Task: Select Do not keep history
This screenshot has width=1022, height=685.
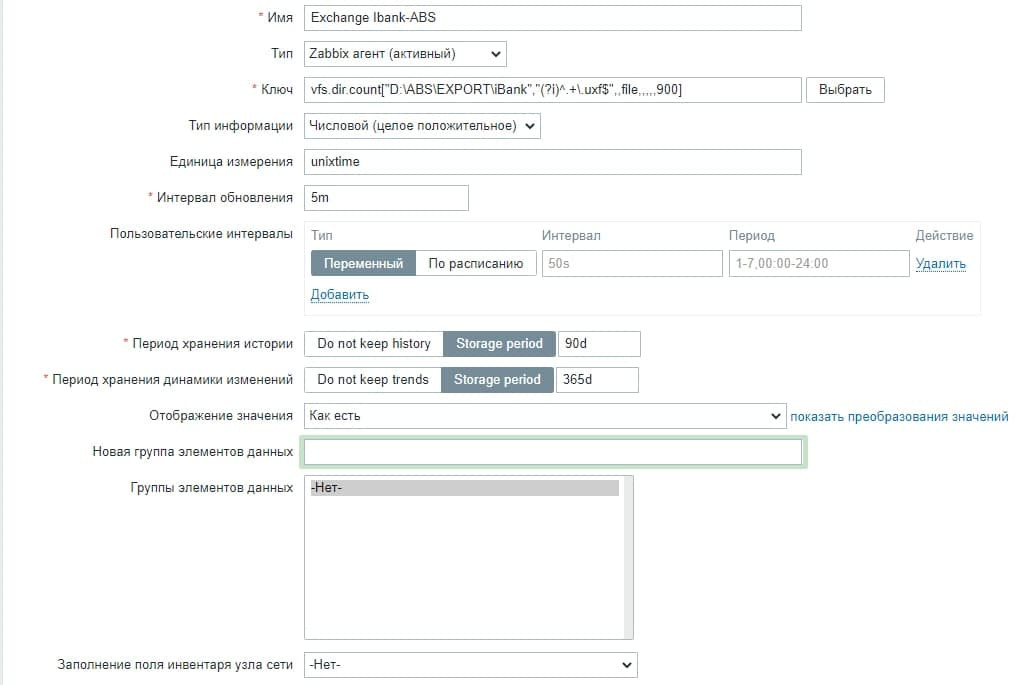Action: tap(373, 343)
